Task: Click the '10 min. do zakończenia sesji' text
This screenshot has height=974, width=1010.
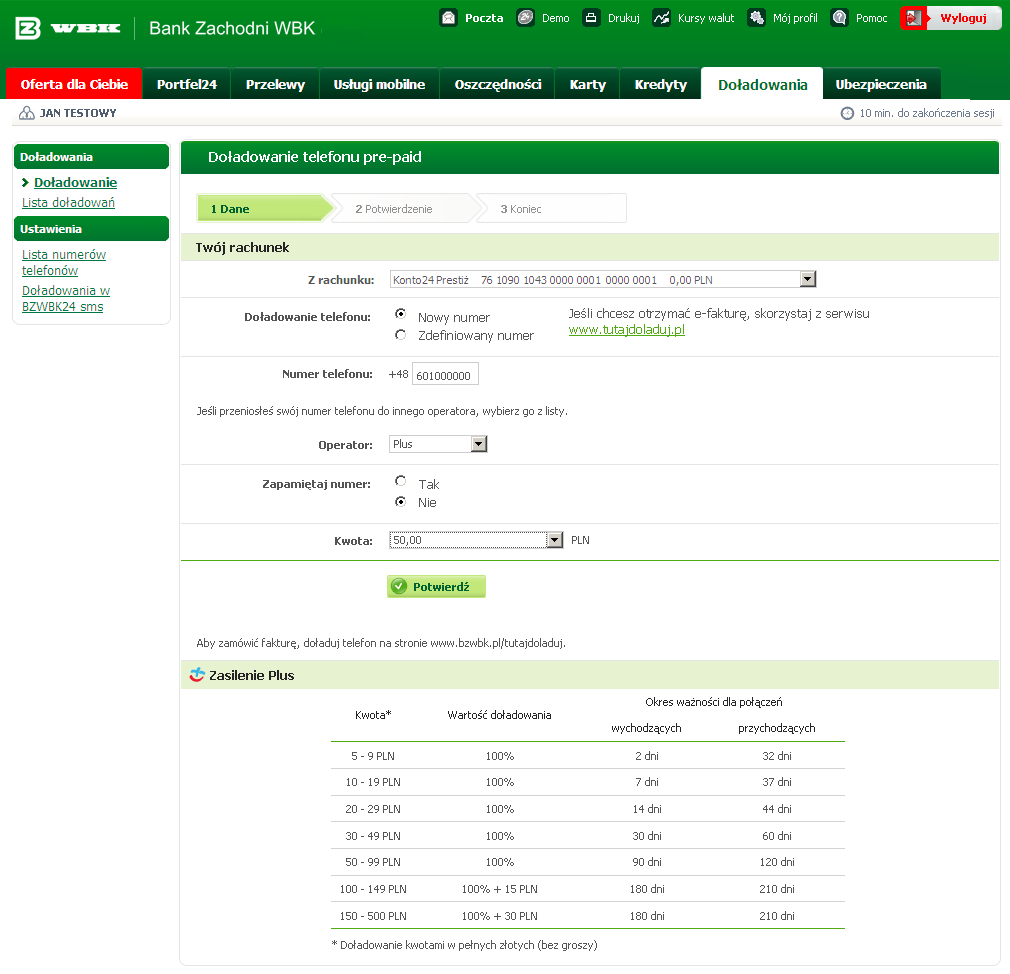Action: [x=927, y=113]
